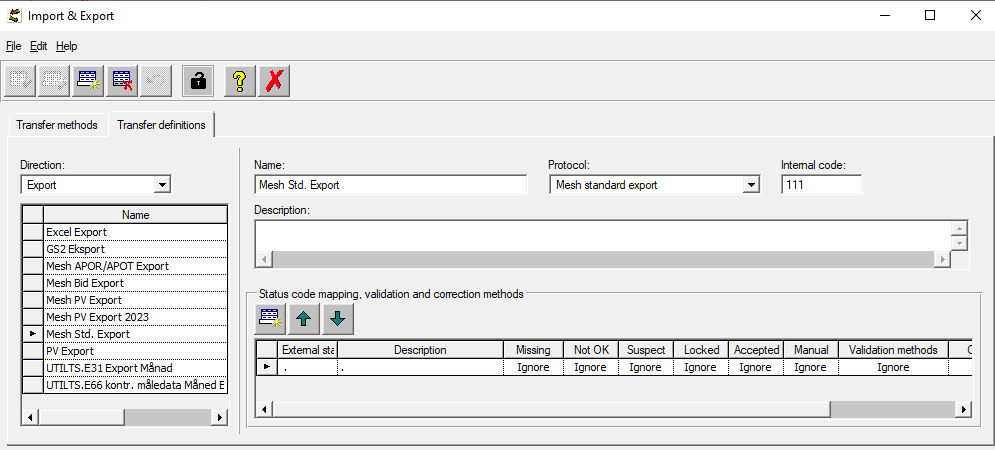Click the Suspect column header
This screenshot has height=450, width=995.
pos(646,350)
